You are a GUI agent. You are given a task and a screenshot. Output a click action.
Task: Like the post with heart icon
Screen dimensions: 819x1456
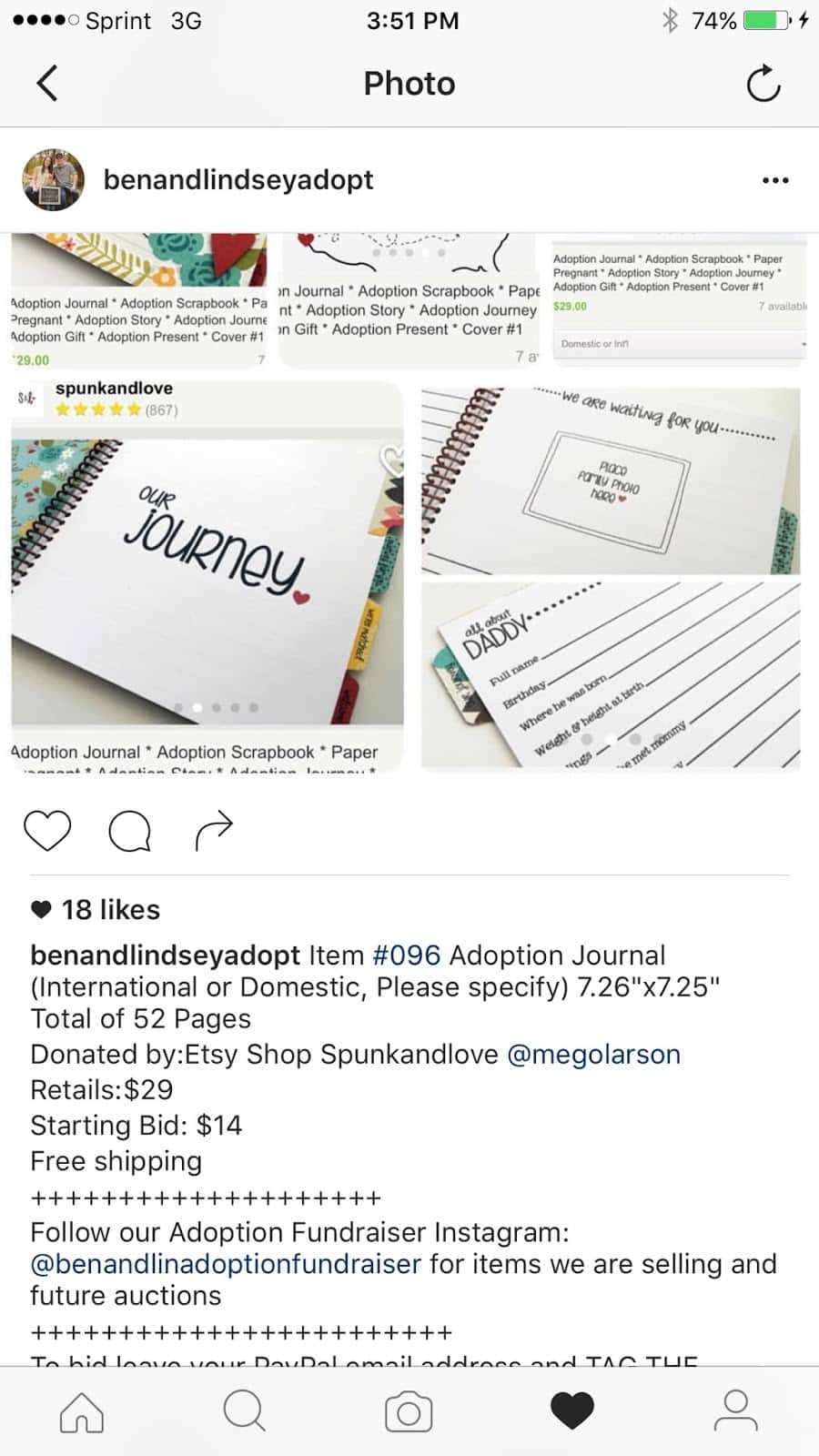(47, 830)
